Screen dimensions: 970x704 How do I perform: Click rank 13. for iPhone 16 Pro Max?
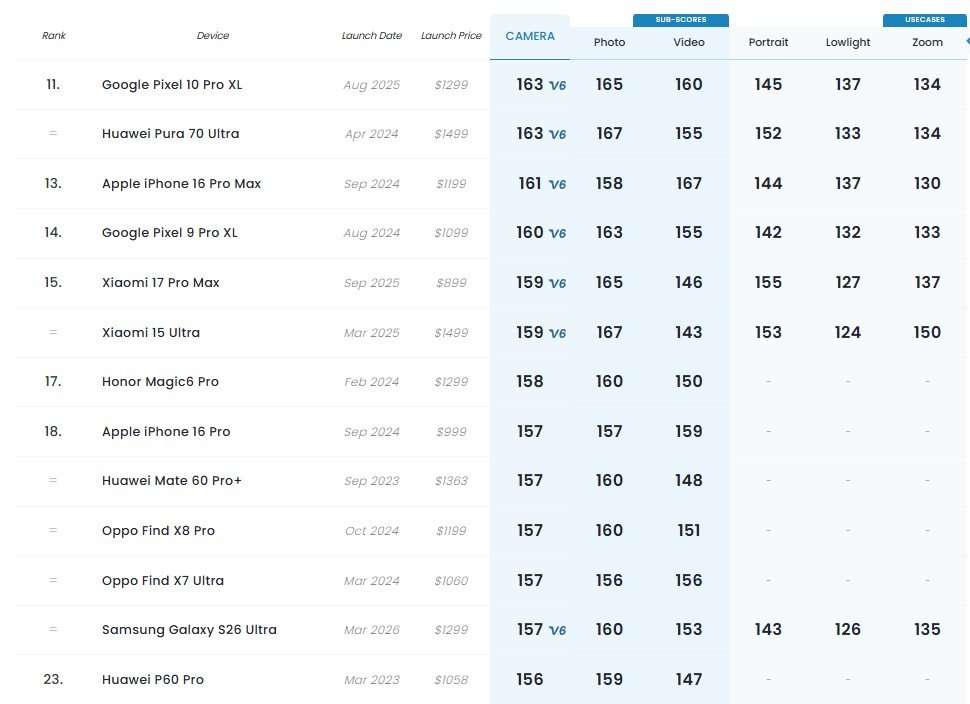(x=53, y=184)
